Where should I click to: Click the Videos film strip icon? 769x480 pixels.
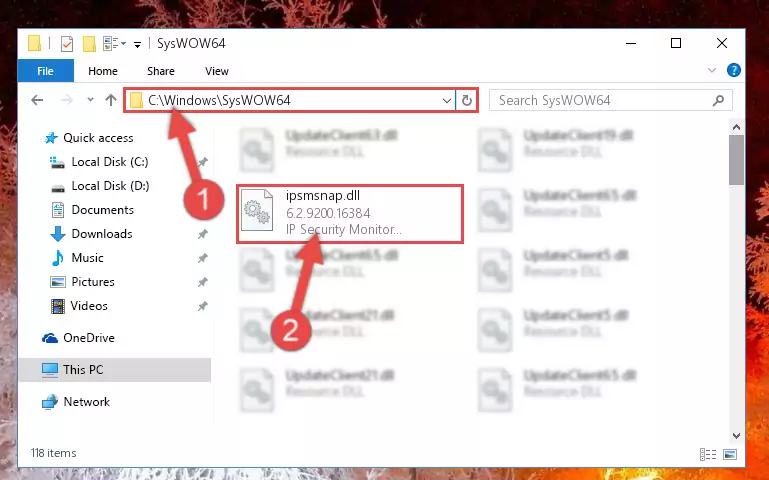click(57, 306)
